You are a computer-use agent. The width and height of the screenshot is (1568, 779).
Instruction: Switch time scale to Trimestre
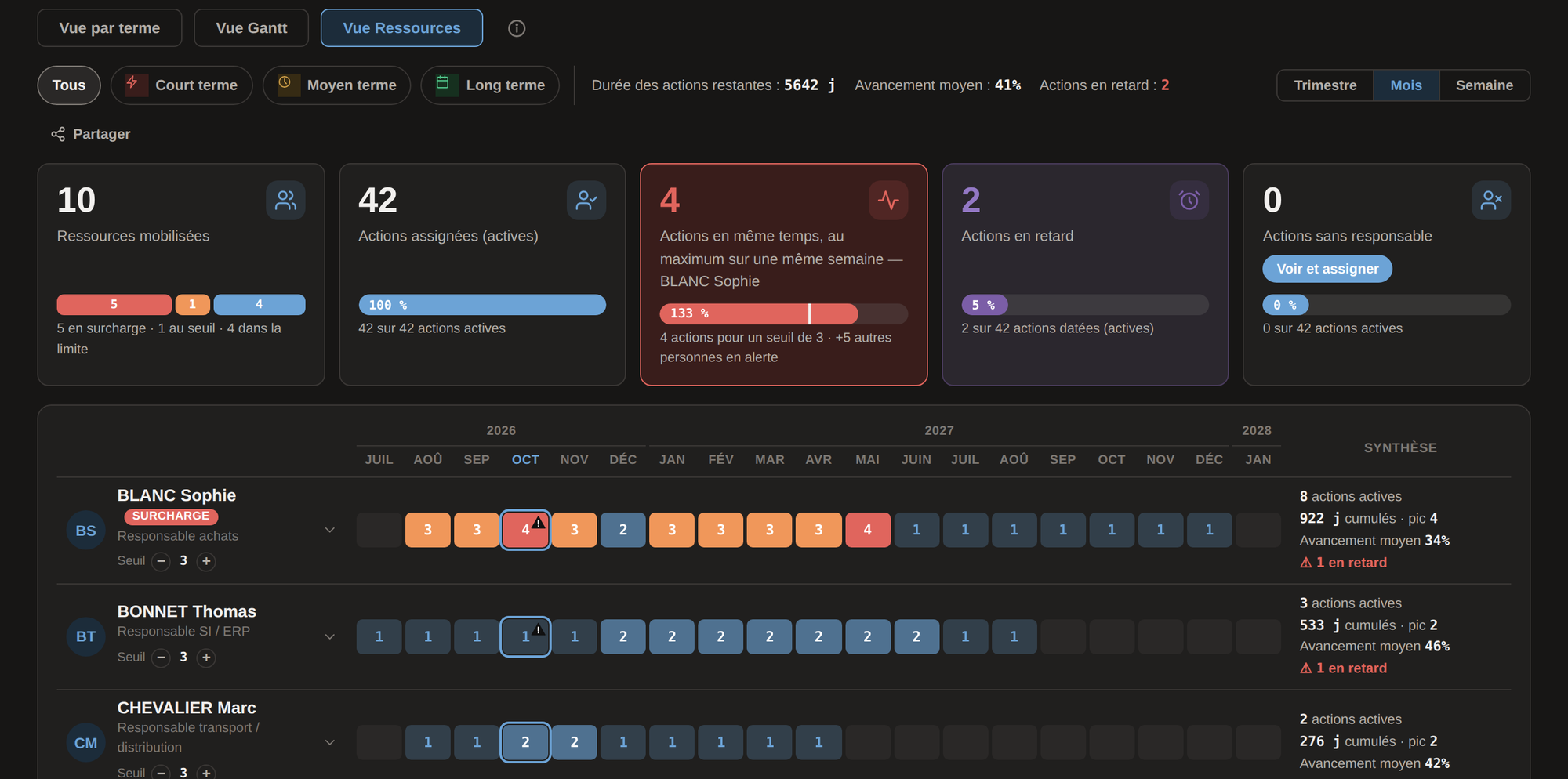pos(1325,85)
